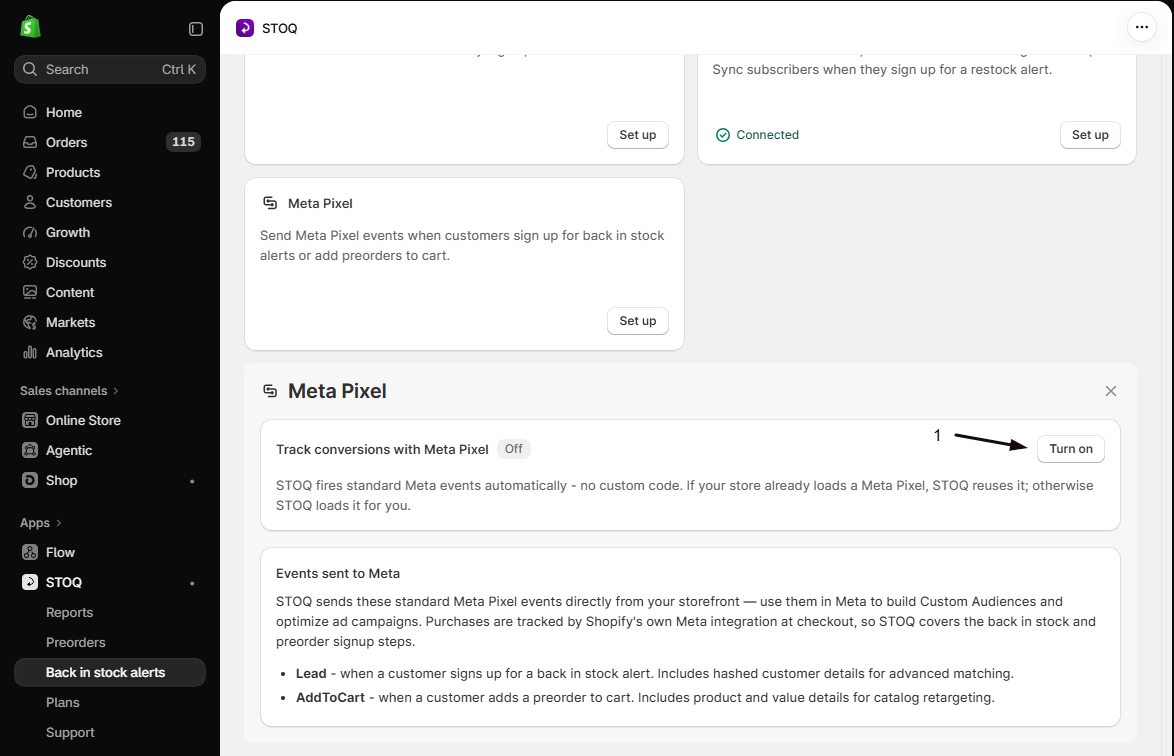Viewport: 1174px width, 756px height.
Task: Click the Agentic channel icon
Action: pos(30,450)
